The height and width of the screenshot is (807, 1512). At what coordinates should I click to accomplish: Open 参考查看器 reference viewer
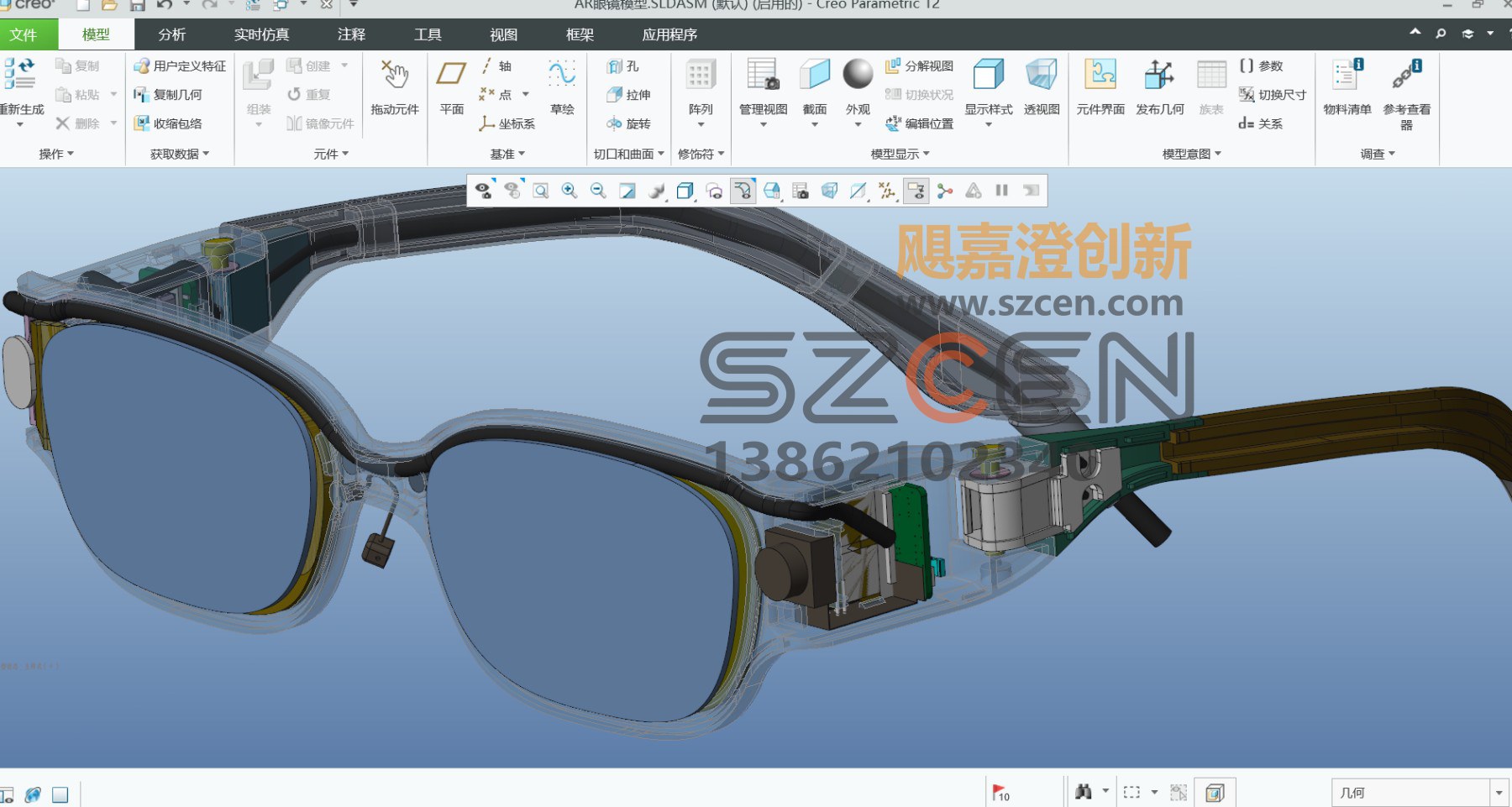1406,92
